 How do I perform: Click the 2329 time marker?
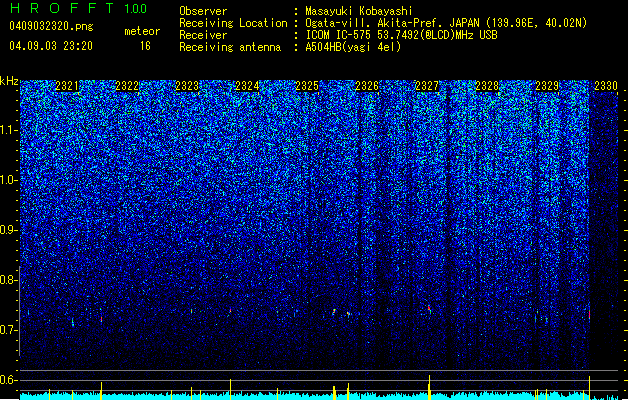coord(547,86)
